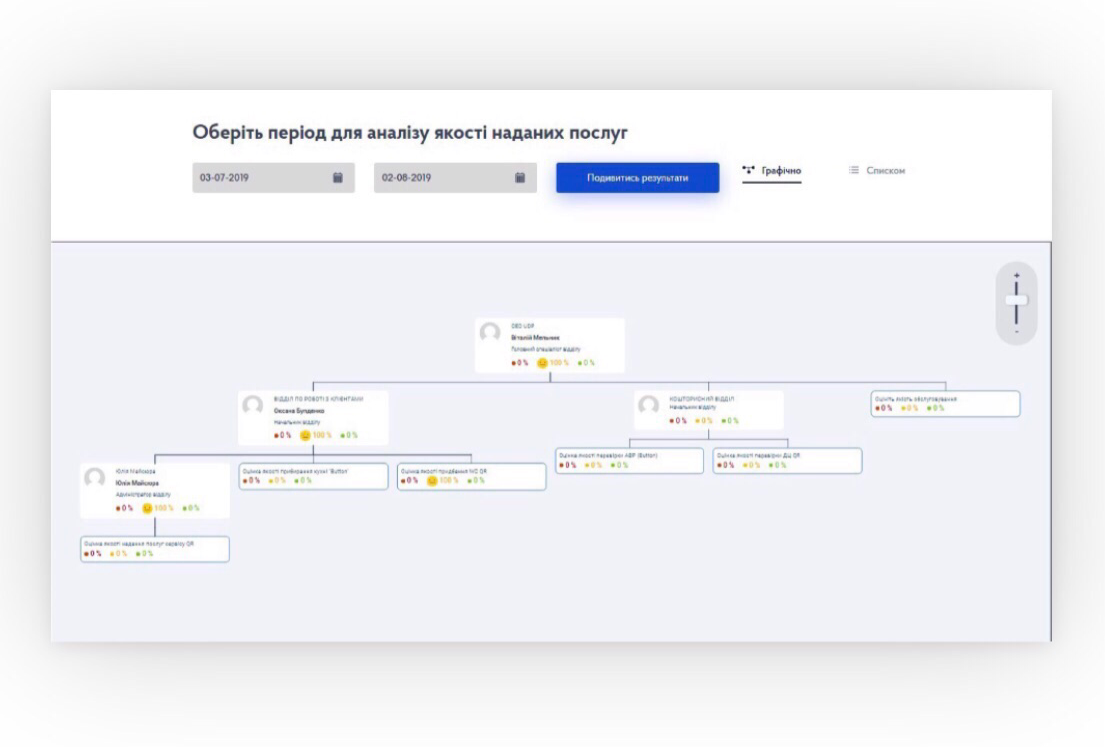Select Відділ по роботі з клієнтами heading

(319, 399)
